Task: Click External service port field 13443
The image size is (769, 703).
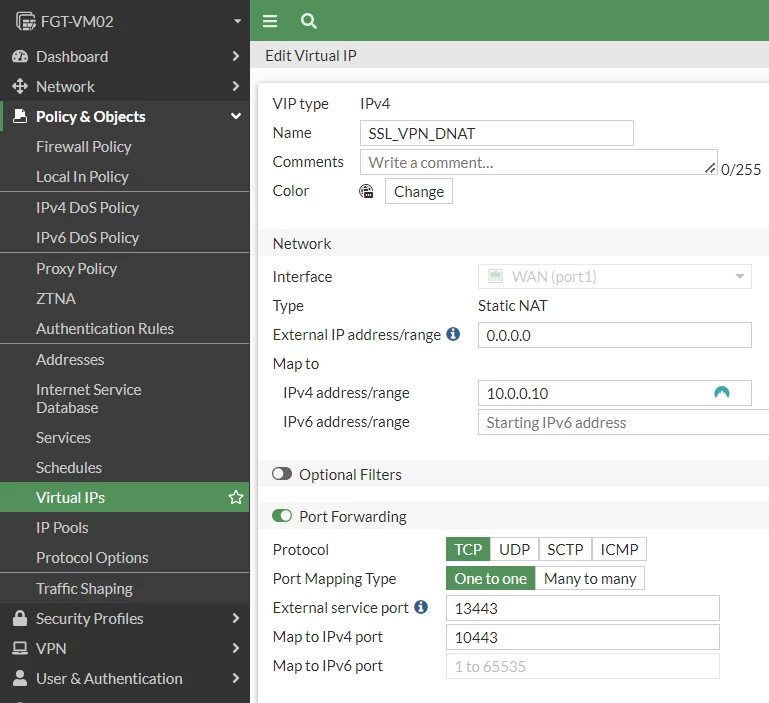Action: [x=583, y=608]
